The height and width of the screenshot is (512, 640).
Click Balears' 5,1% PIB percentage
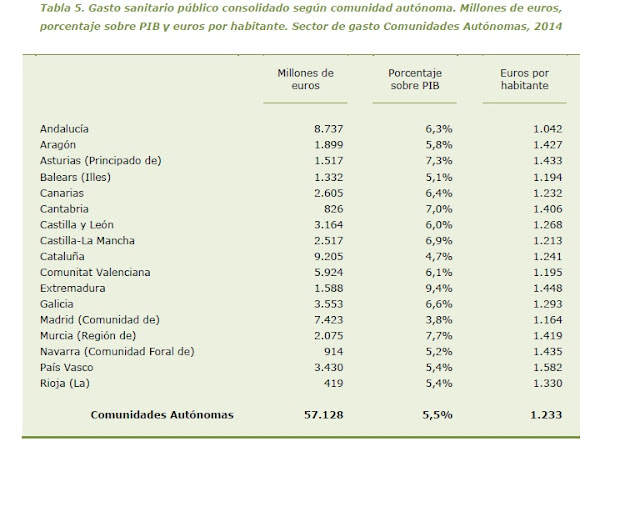coord(439,177)
